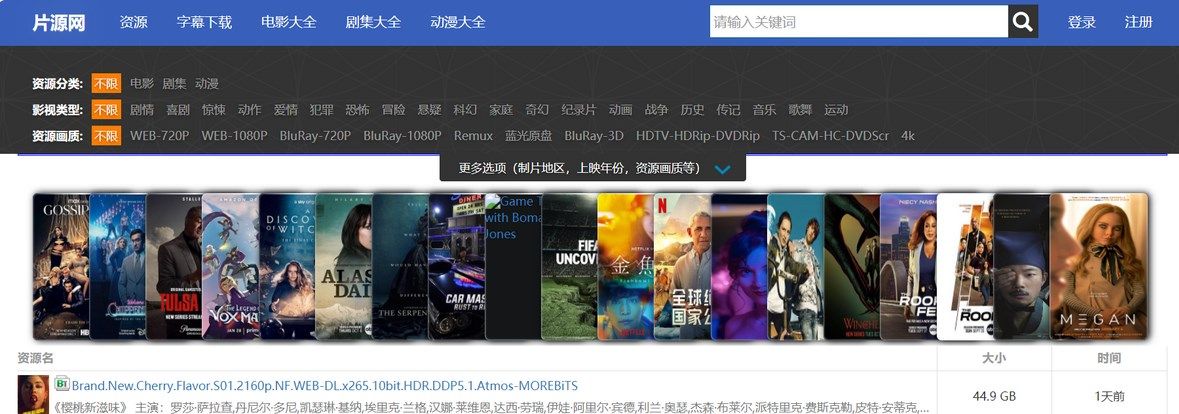Click the Brand New Cherry Flavor row thumbnail
The image size is (1179, 414).
pyautogui.click(x=33, y=394)
